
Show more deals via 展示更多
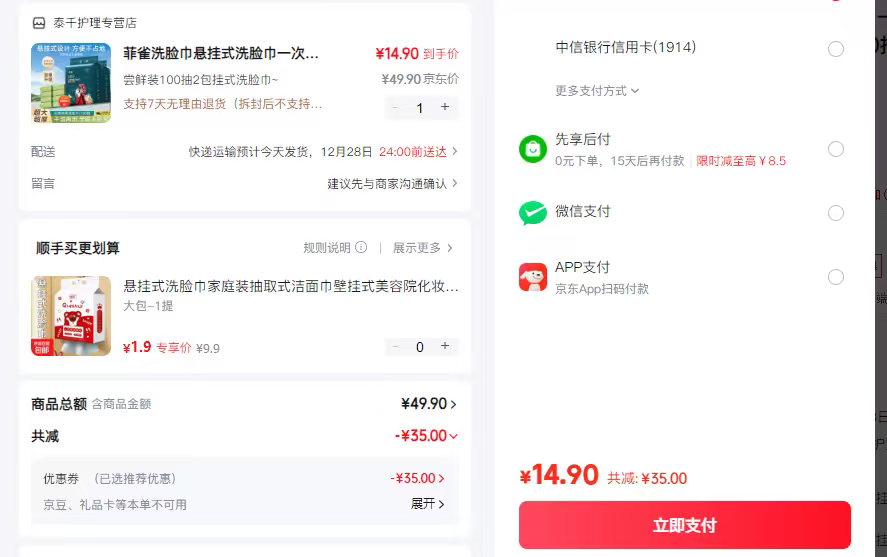tap(423, 248)
